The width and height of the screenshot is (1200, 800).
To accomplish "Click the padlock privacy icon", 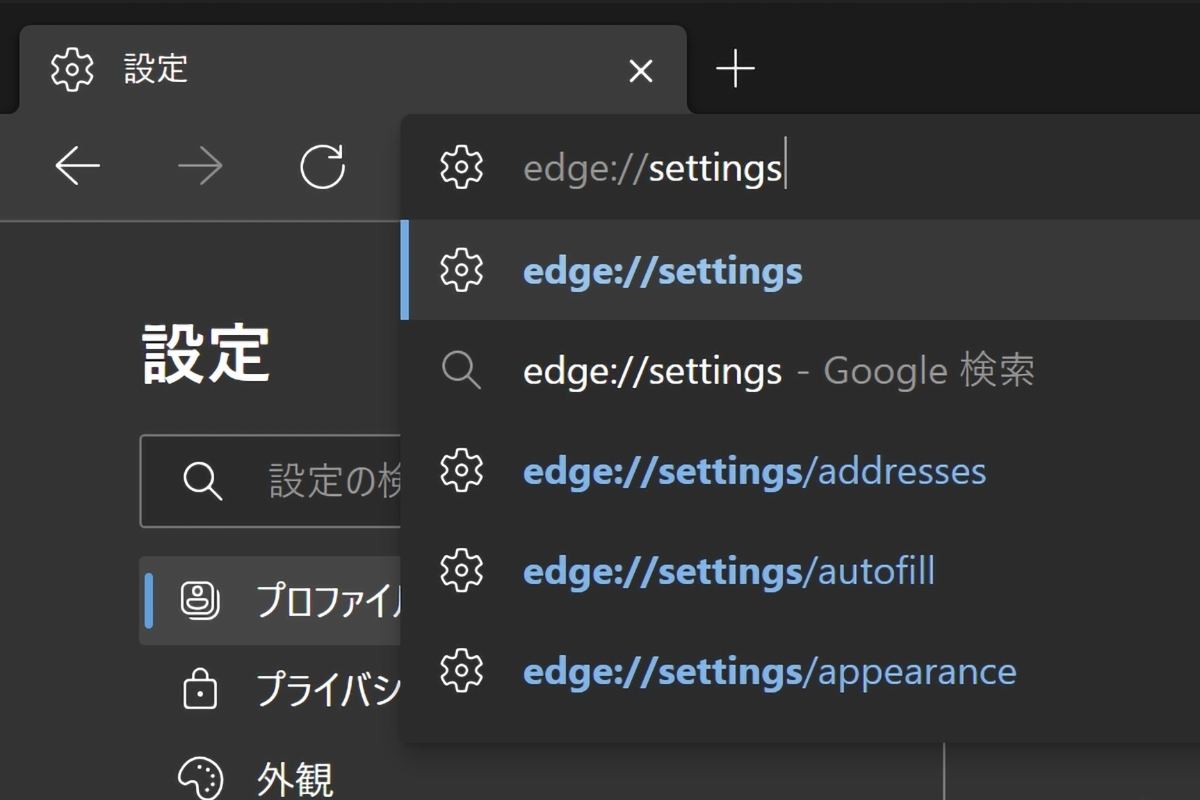I will tap(200, 688).
